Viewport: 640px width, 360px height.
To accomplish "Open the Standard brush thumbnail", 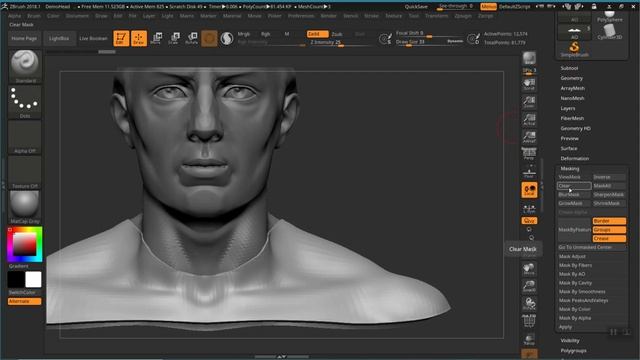I will coord(25,66).
